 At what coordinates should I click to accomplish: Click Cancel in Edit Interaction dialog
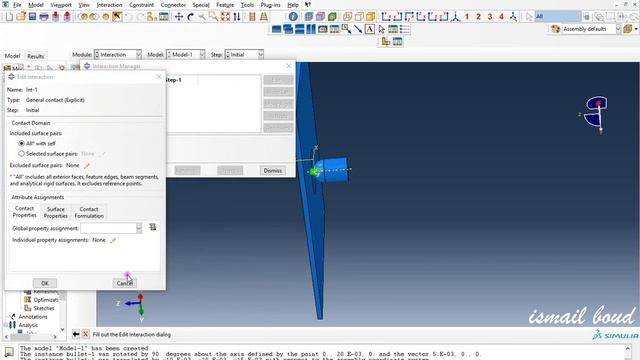click(124, 283)
